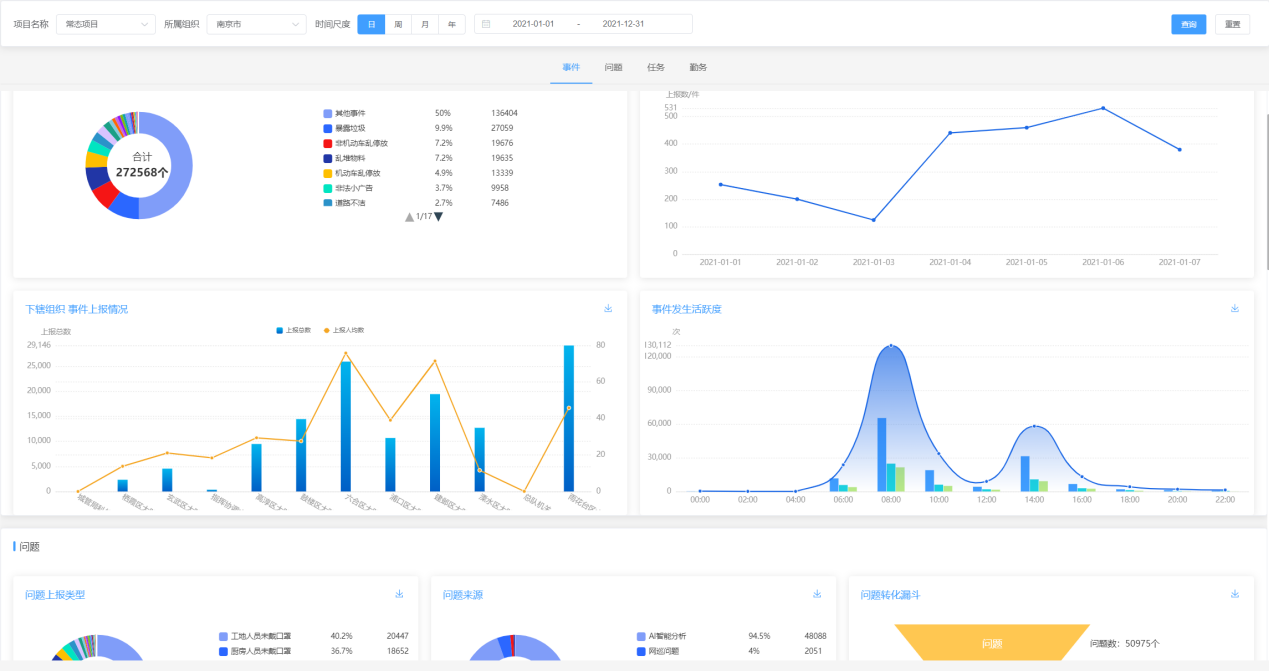
Task: Click the calendar icon in date range field
Action: 486,24
